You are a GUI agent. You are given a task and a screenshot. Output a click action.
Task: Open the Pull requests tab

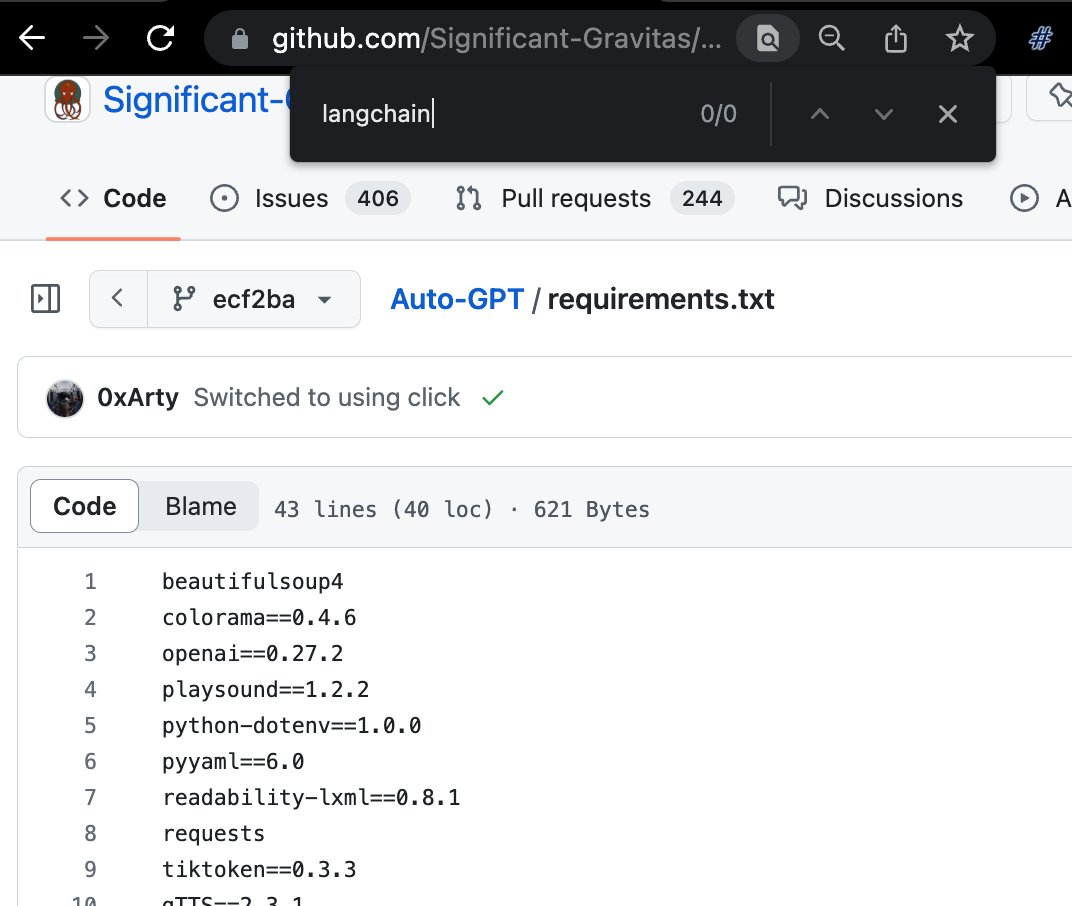pos(594,198)
